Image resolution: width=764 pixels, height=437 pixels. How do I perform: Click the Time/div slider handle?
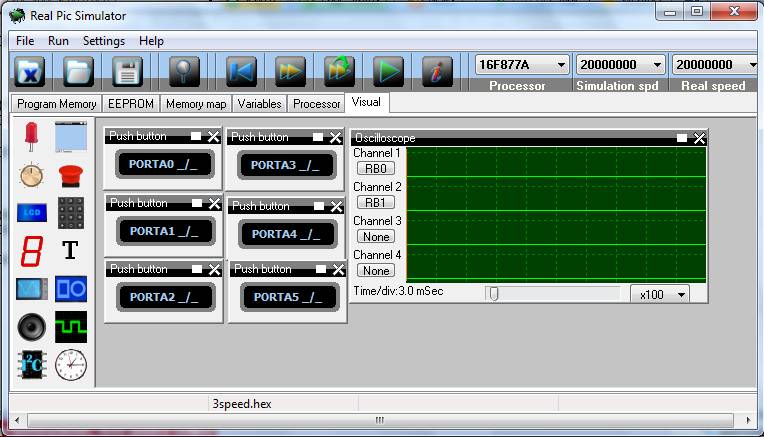pyautogui.click(x=494, y=294)
